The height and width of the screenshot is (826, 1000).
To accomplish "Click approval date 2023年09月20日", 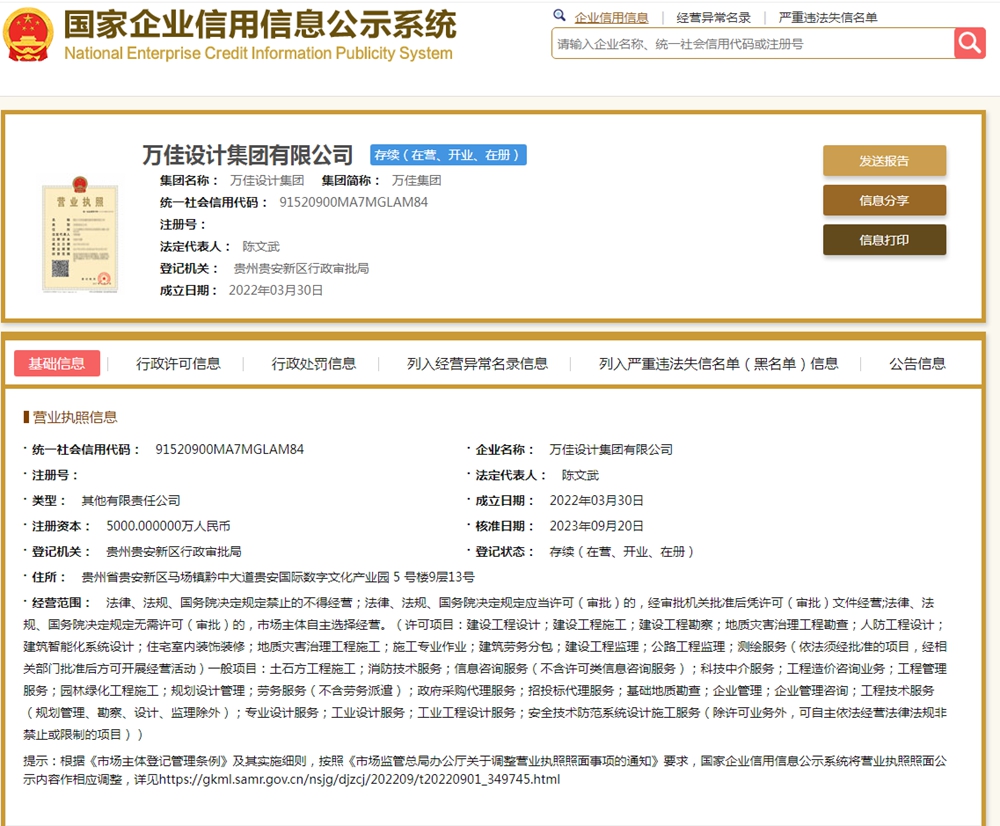I will click(x=596, y=526).
